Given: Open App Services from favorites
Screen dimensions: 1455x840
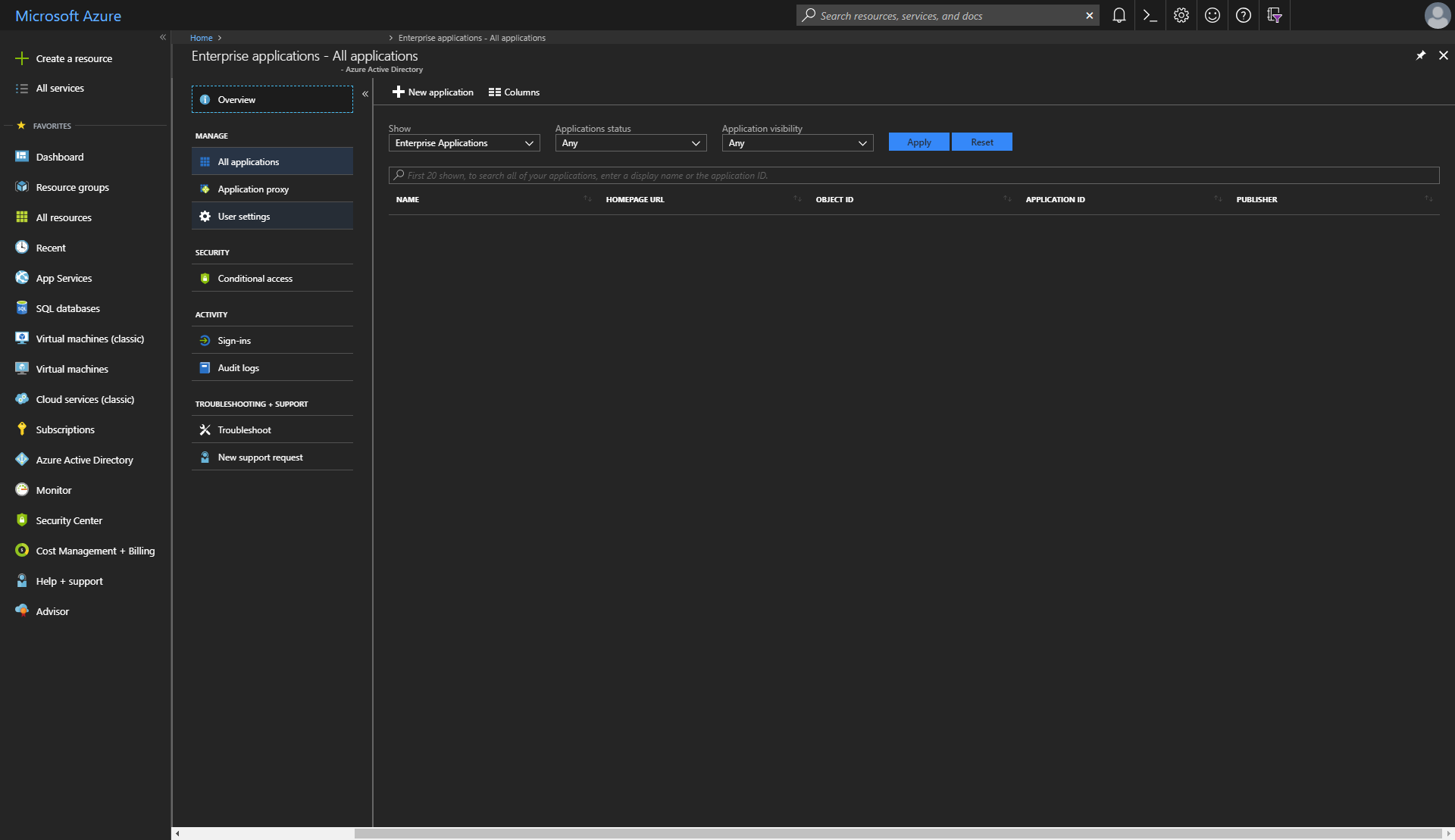Looking at the screenshot, I should 64,278.
